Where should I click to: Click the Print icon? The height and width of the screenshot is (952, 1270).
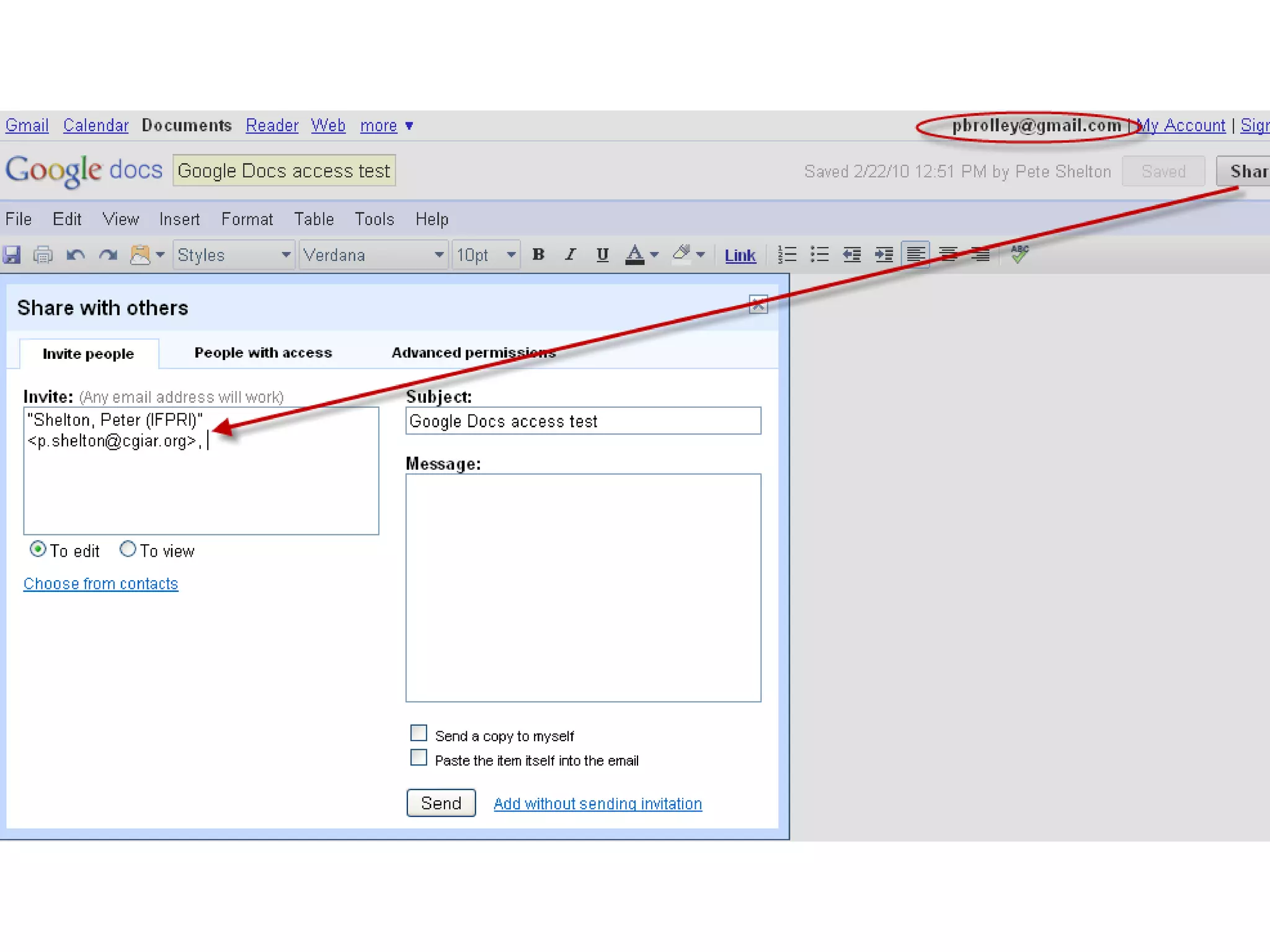pyautogui.click(x=43, y=255)
